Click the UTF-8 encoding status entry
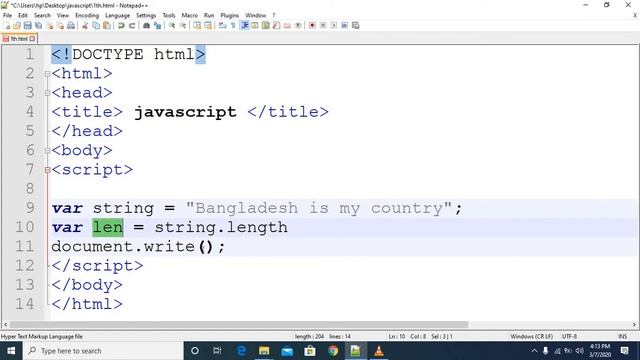Screen dimensions: 640x360 569,336
